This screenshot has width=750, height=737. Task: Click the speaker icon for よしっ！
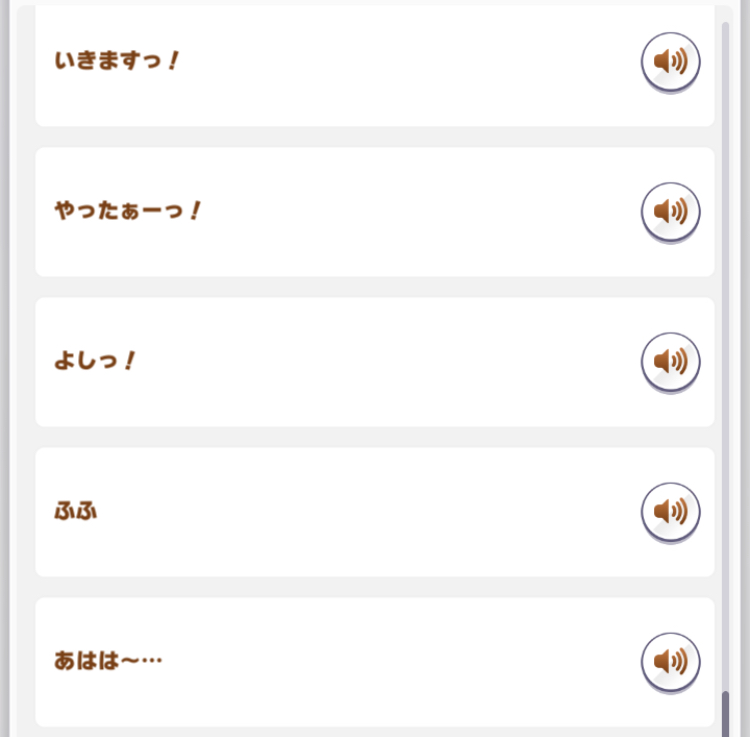[x=670, y=361]
